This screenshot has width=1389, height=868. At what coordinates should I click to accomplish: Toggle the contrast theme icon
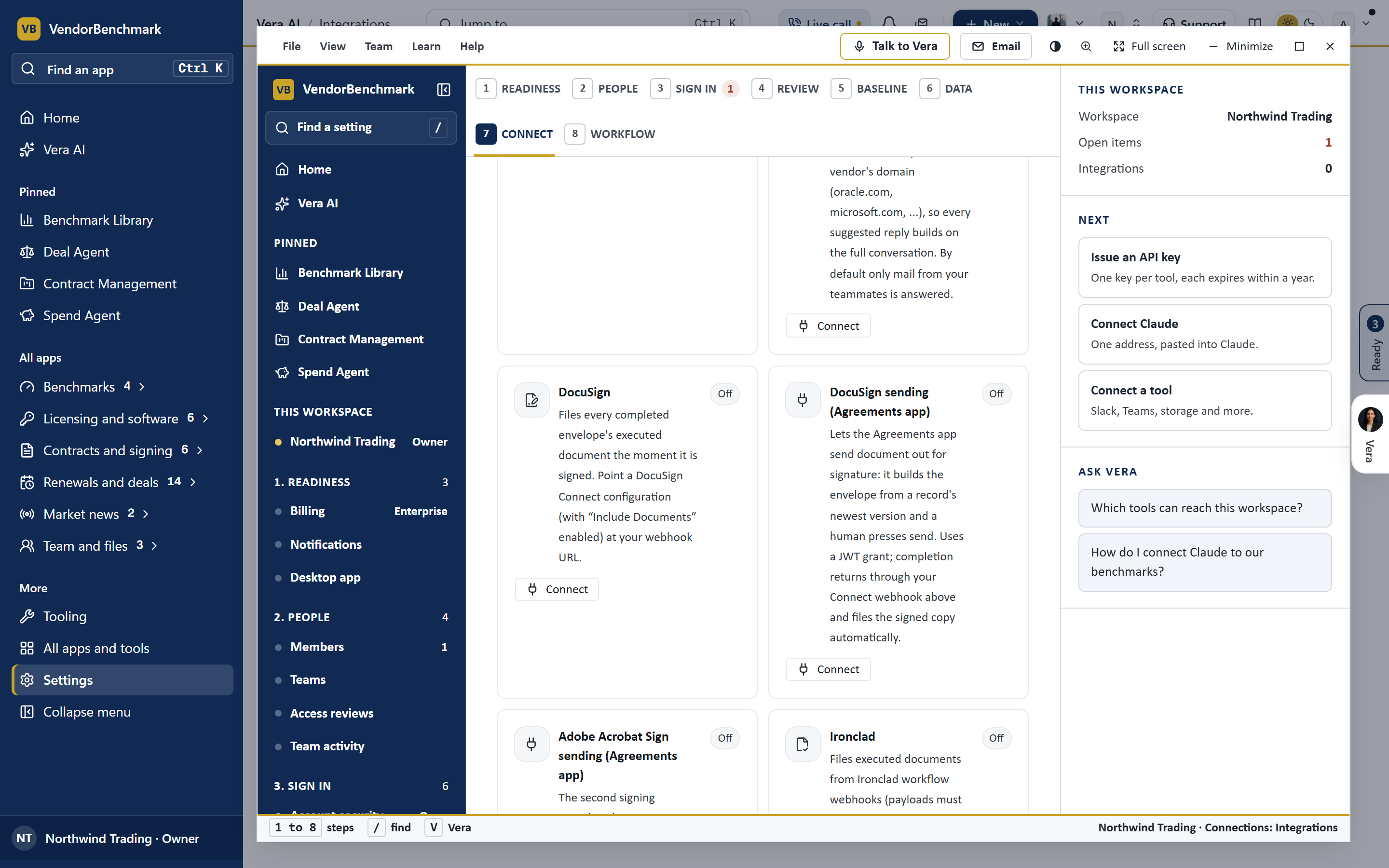click(1055, 46)
